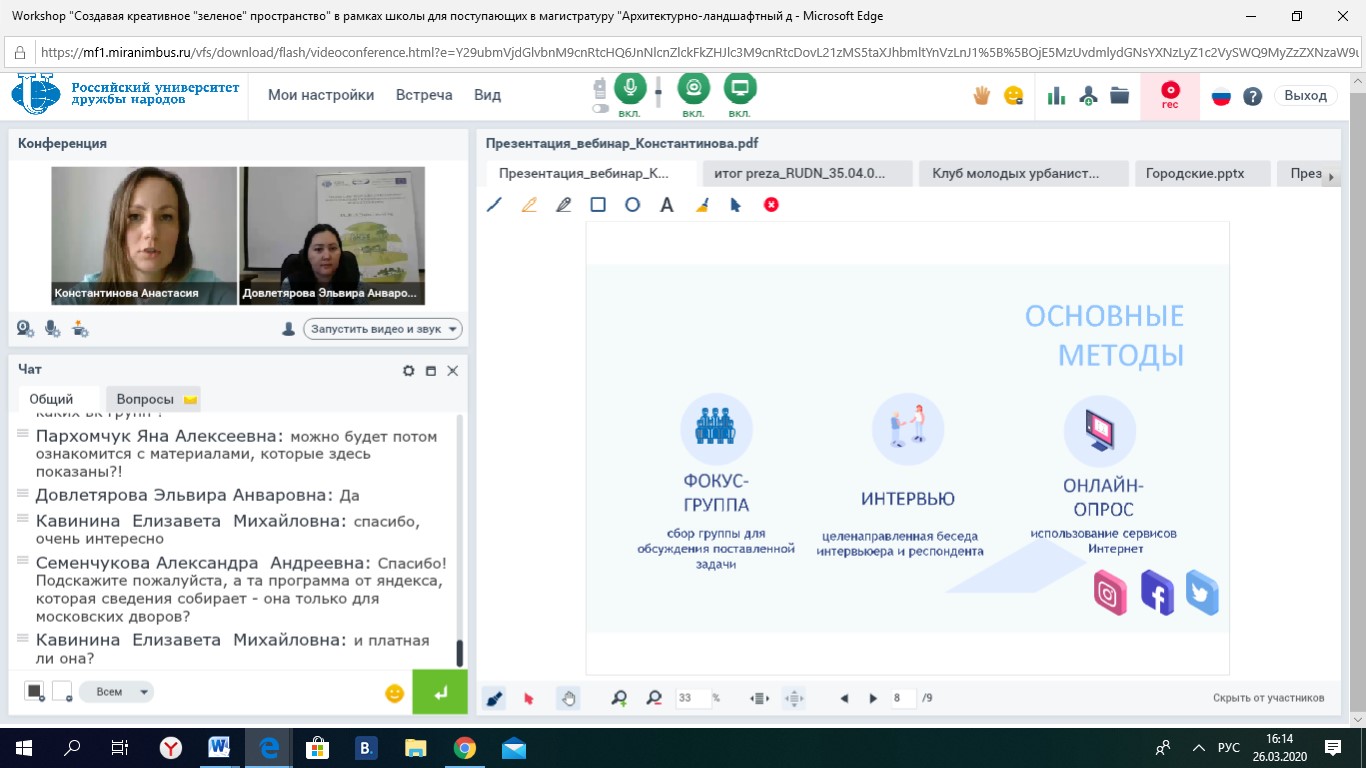
Task: Click Константинова Анастасия video thumbnail
Action: click(x=144, y=235)
